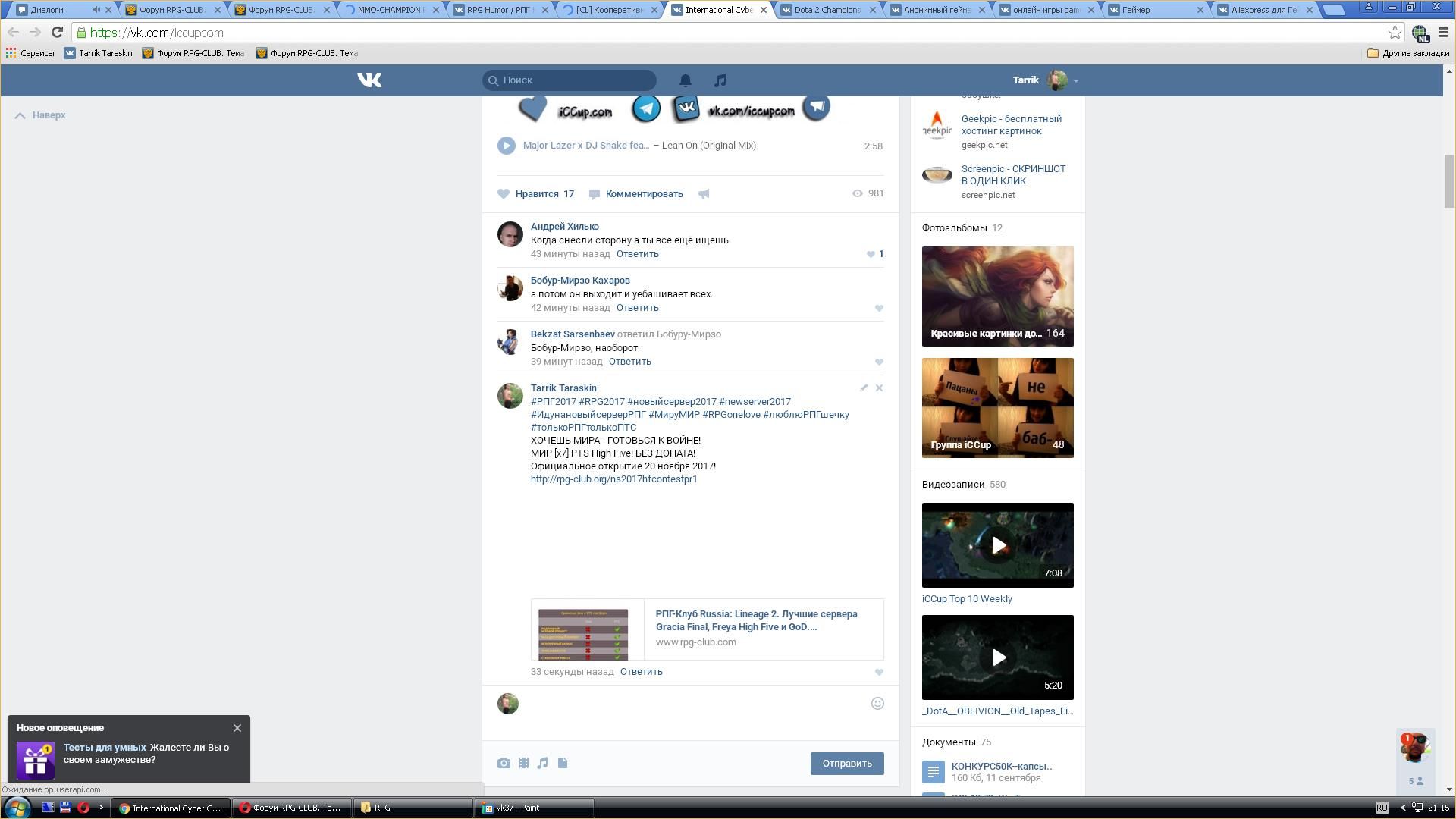Share the post with the megaphone icon
This screenshot has width=1456, height=819.
(x=704, y=194)
